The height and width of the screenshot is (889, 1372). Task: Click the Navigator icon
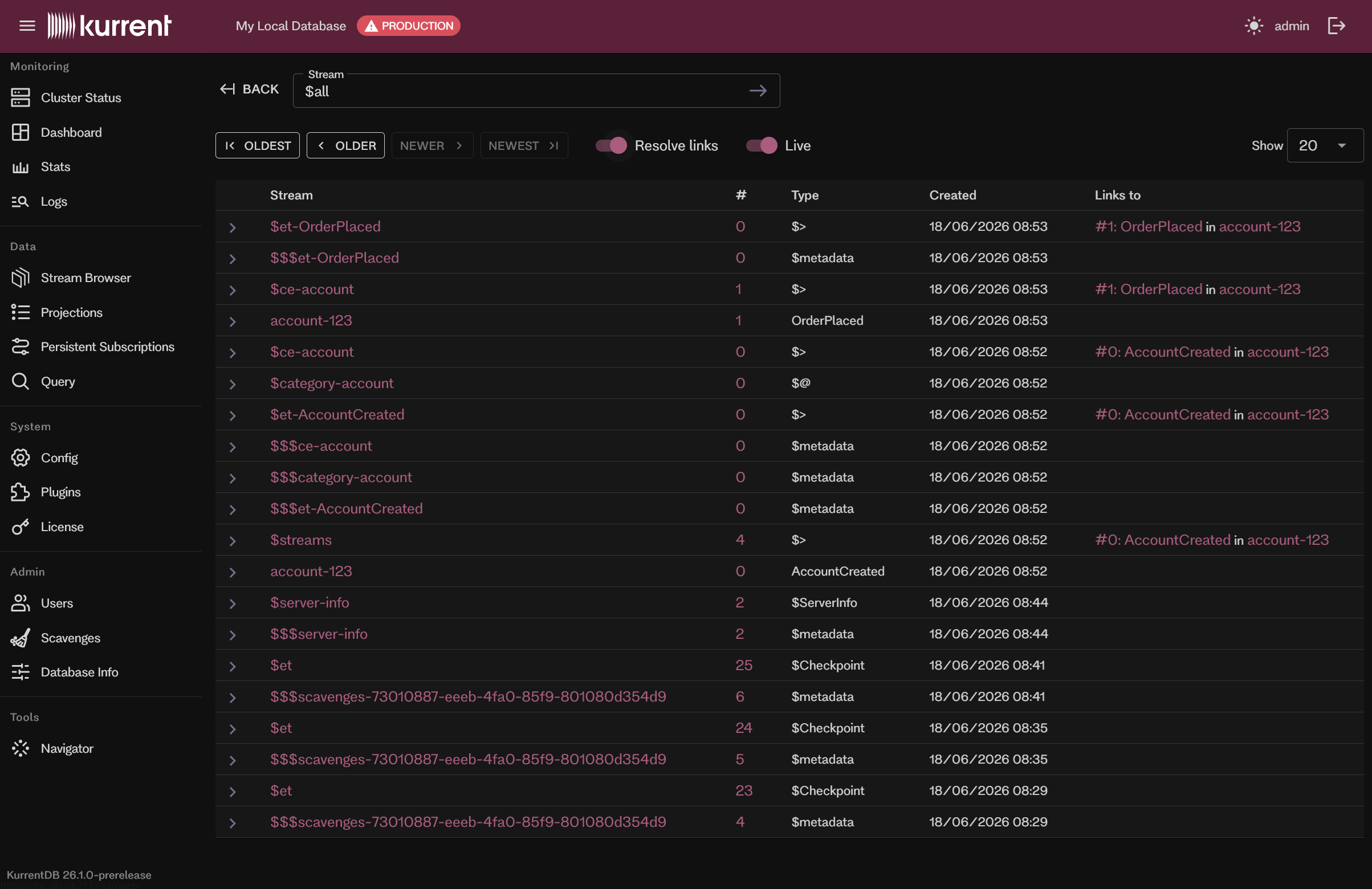(20, 748)
